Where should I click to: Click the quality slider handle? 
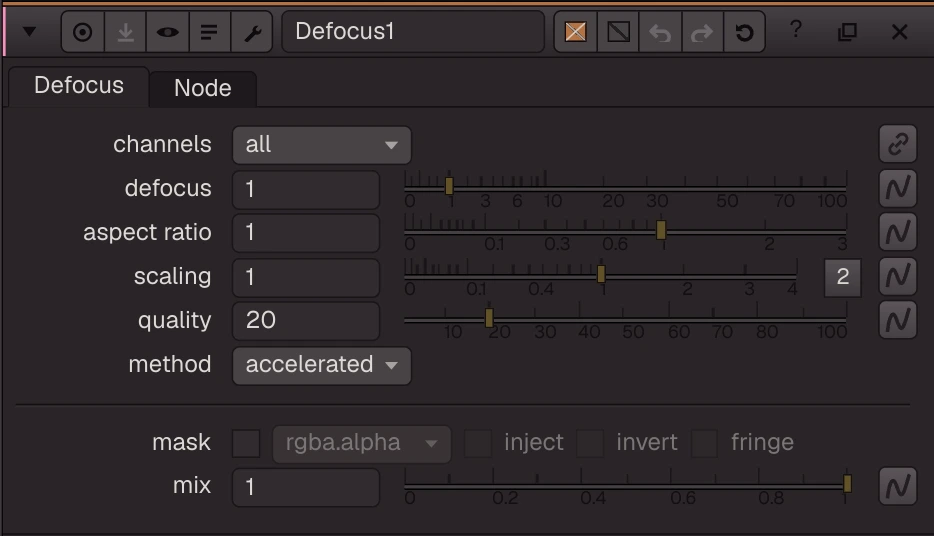489,318
